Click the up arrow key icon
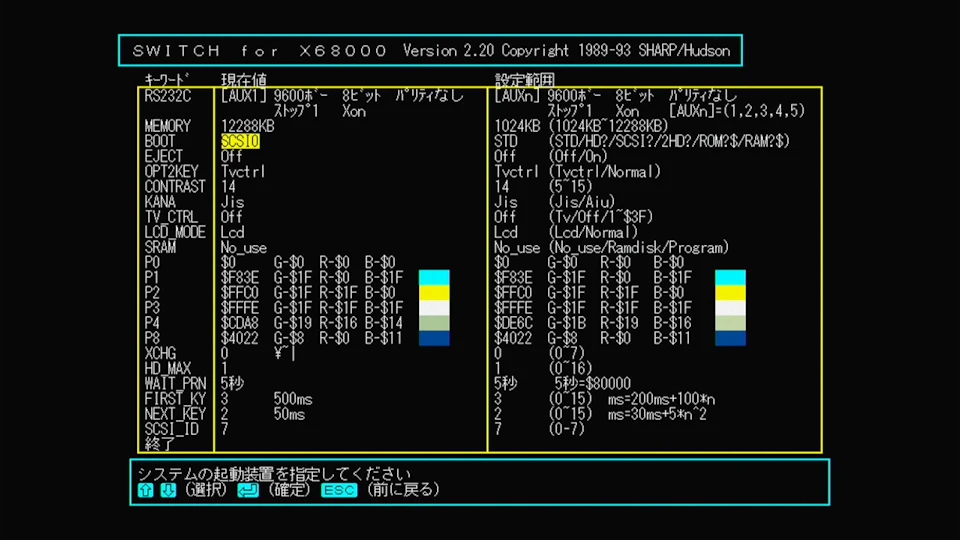The height and width of the screenshot is (540, 960). tap(145, 490)
